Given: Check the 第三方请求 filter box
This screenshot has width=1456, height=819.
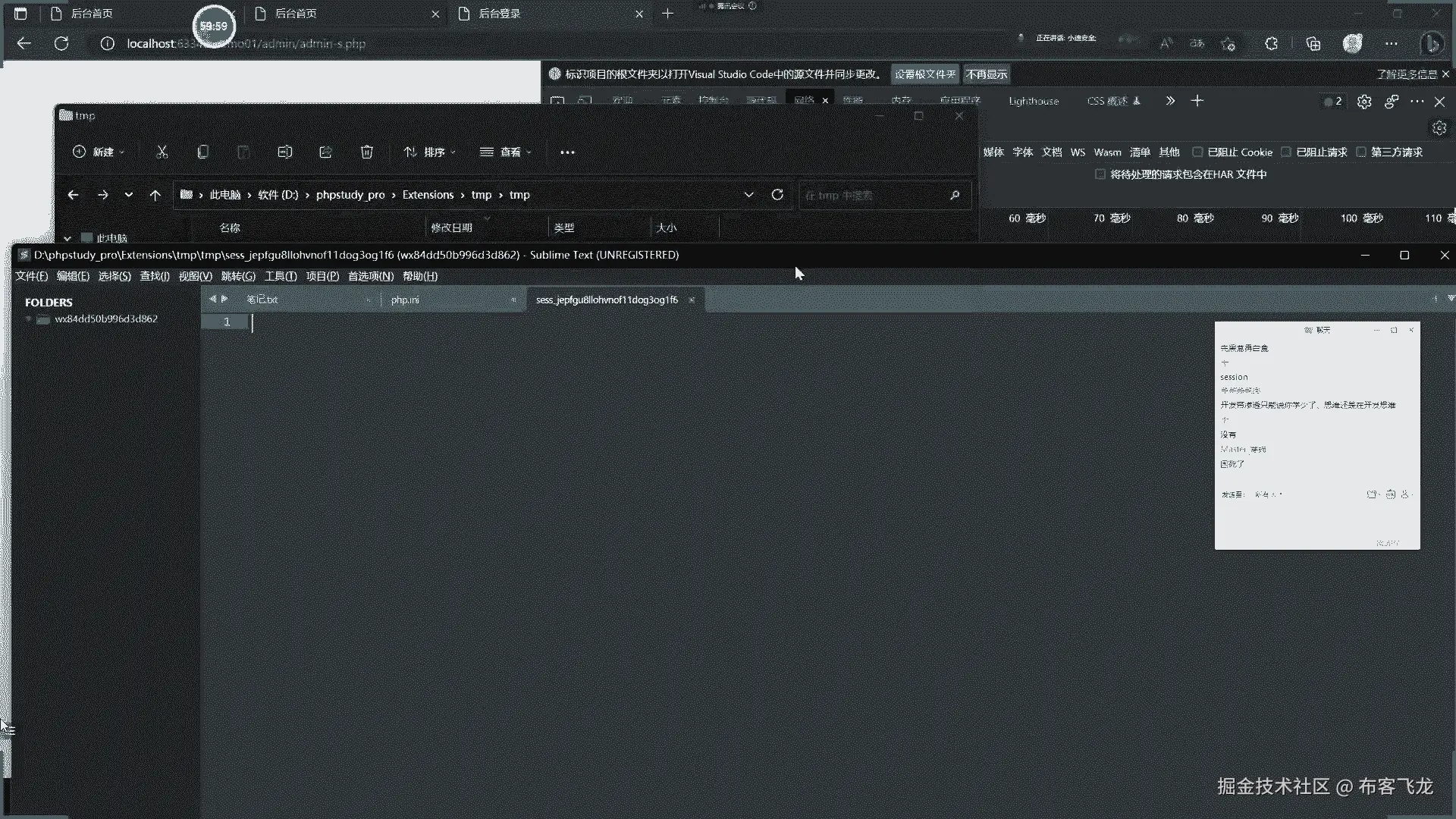Looking at the screenshot, I should 1361,152.
